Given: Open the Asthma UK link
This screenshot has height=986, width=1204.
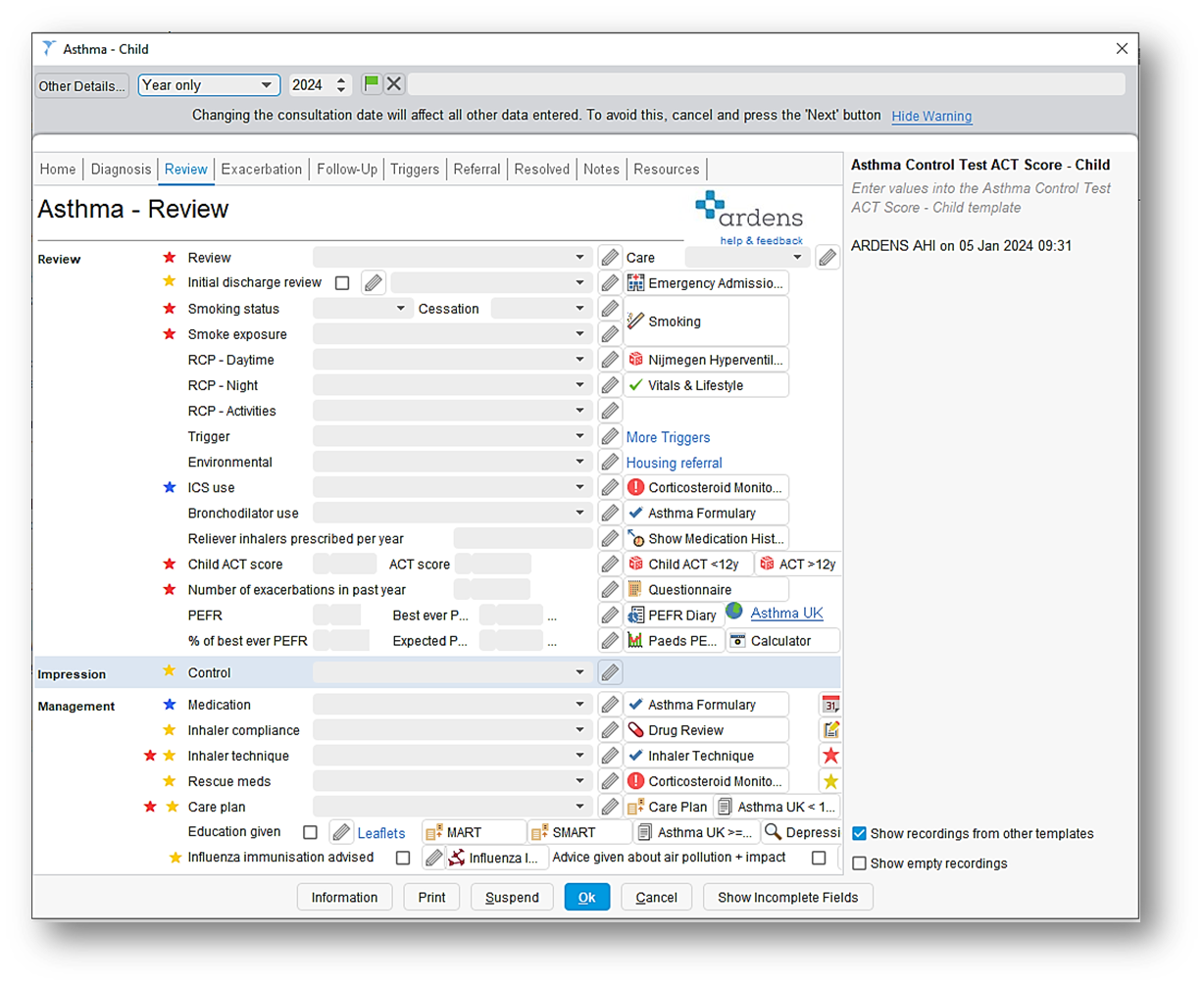Looking at the screenshot, I should [786, 613].
